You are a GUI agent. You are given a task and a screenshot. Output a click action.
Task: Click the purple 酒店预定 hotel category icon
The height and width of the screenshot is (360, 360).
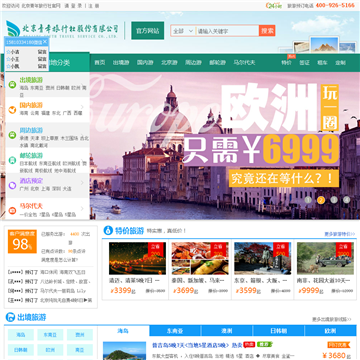point(12,185)
